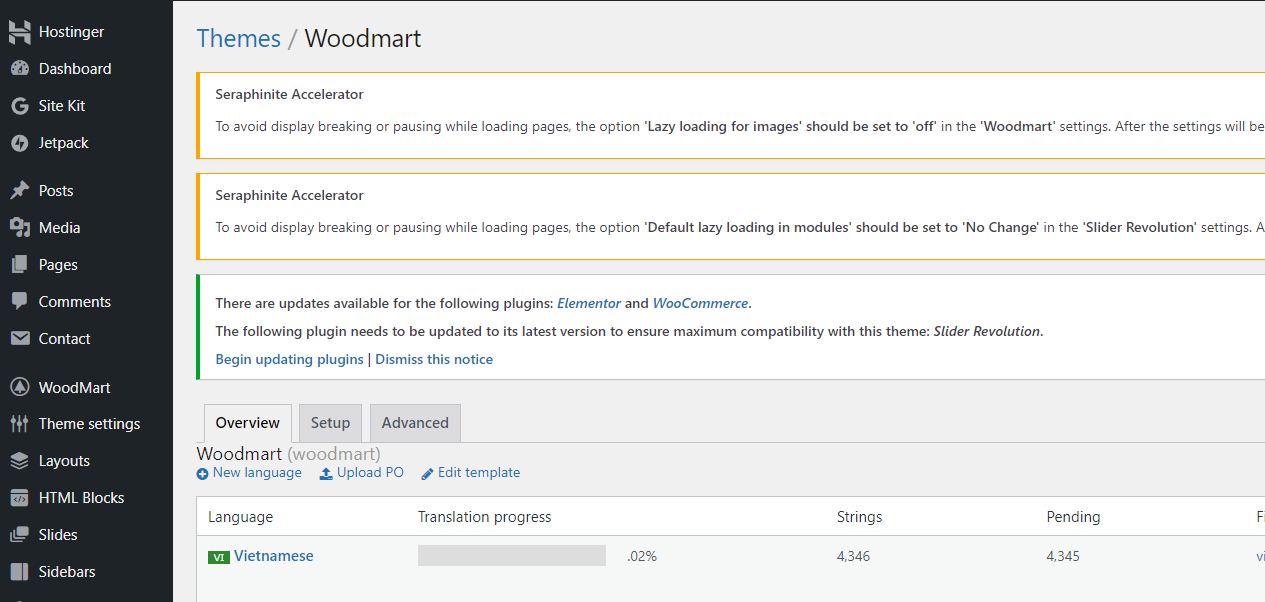Screen dimensions: 1265x602
Task: Click the green VI flag badge
Action: pyautogui.click(x=219, y=557)
